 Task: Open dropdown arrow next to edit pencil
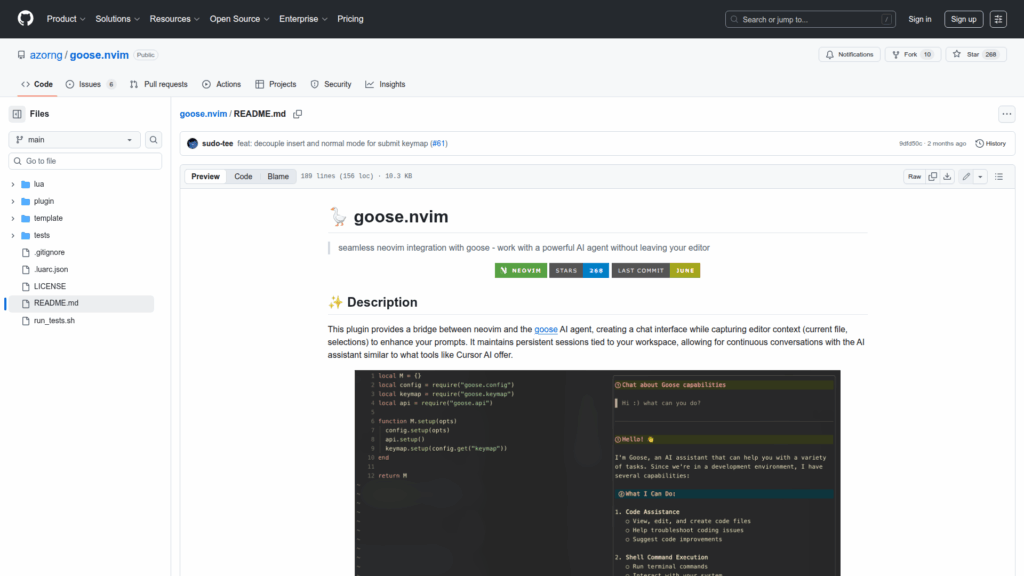coord(980,177)
